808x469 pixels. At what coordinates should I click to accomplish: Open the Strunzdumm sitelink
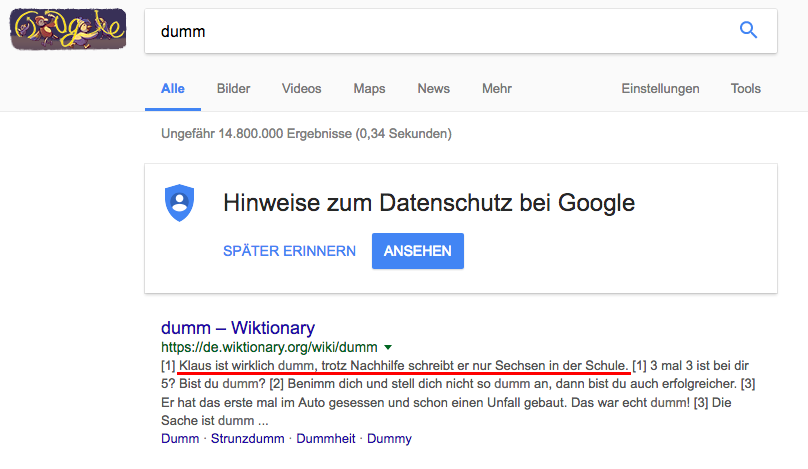click(x=247, y=439)
